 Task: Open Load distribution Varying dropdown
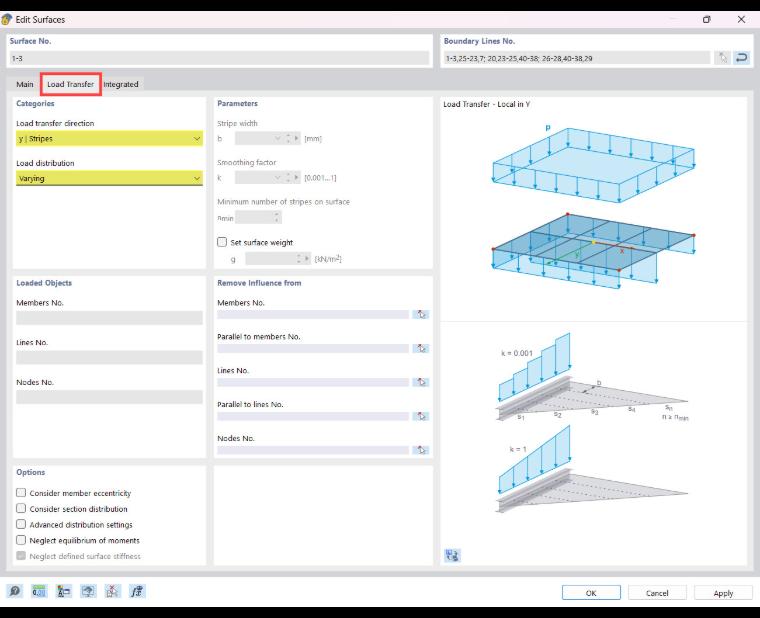(109, 178)
